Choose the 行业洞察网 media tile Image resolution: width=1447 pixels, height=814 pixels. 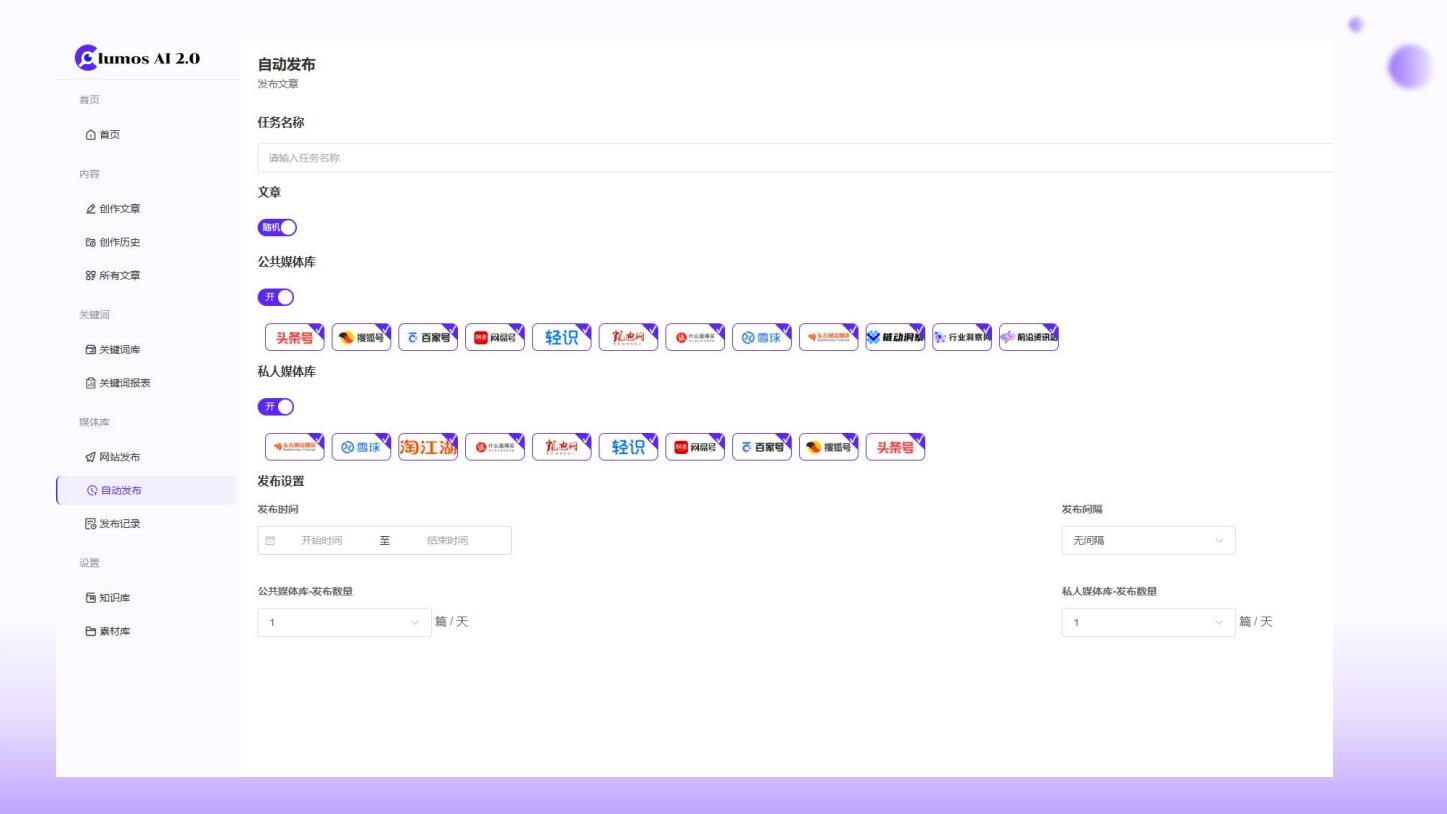point(962,338)
